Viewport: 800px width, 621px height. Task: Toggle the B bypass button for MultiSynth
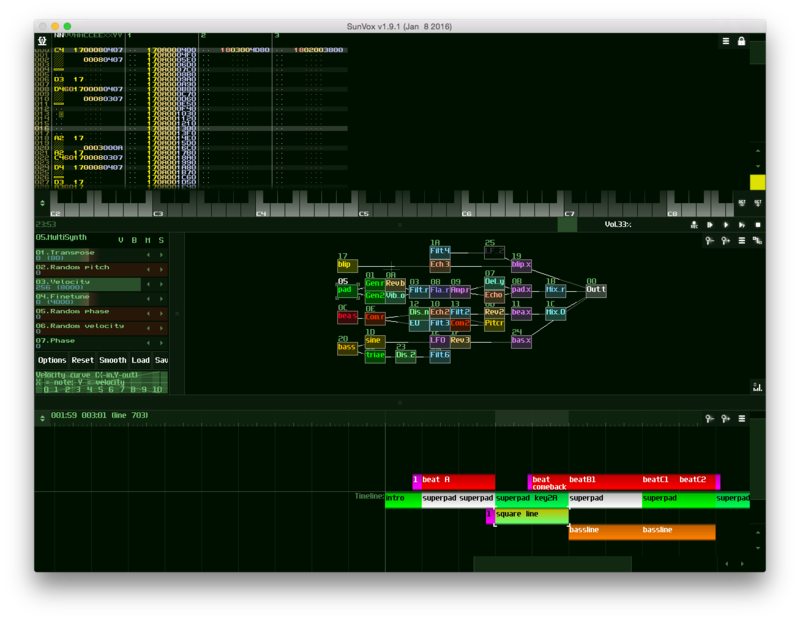click(x=134, y=240)
